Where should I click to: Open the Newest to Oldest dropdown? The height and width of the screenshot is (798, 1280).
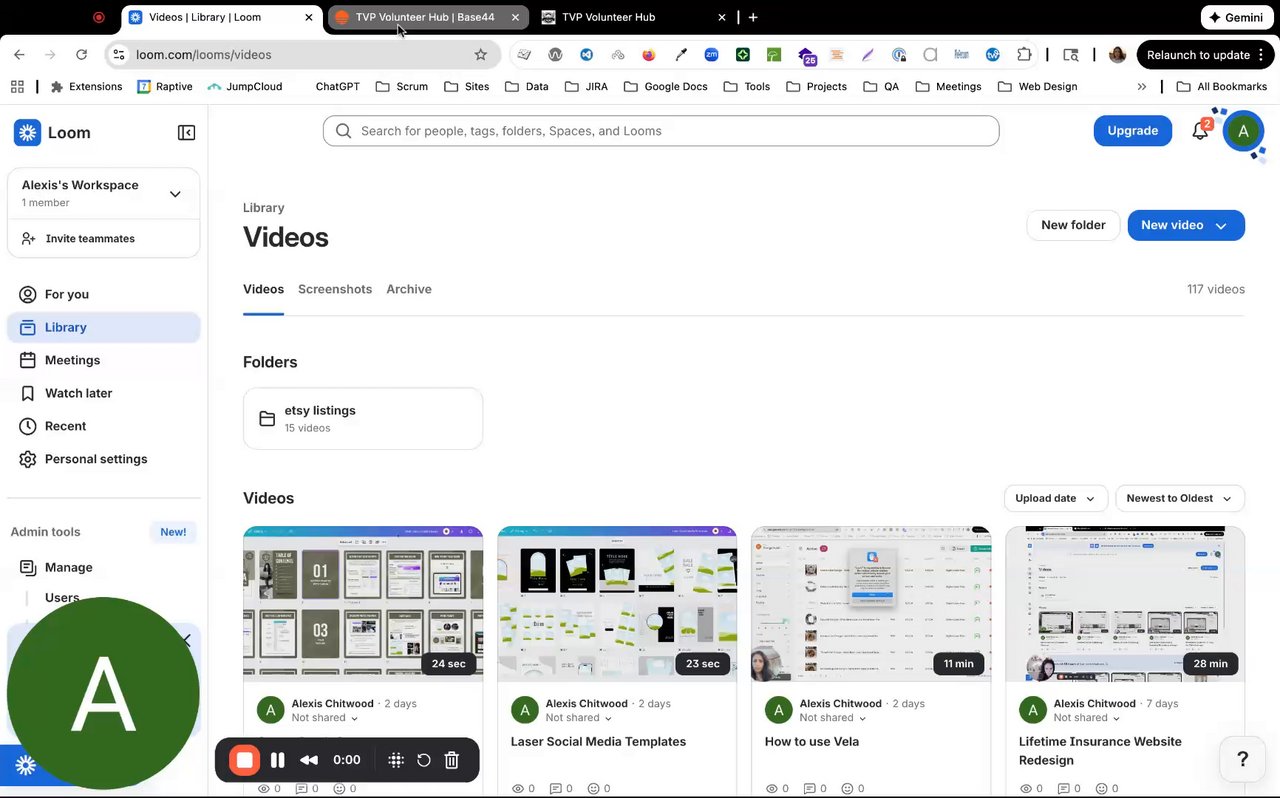pyautogui.click(x=1180, y=498)
